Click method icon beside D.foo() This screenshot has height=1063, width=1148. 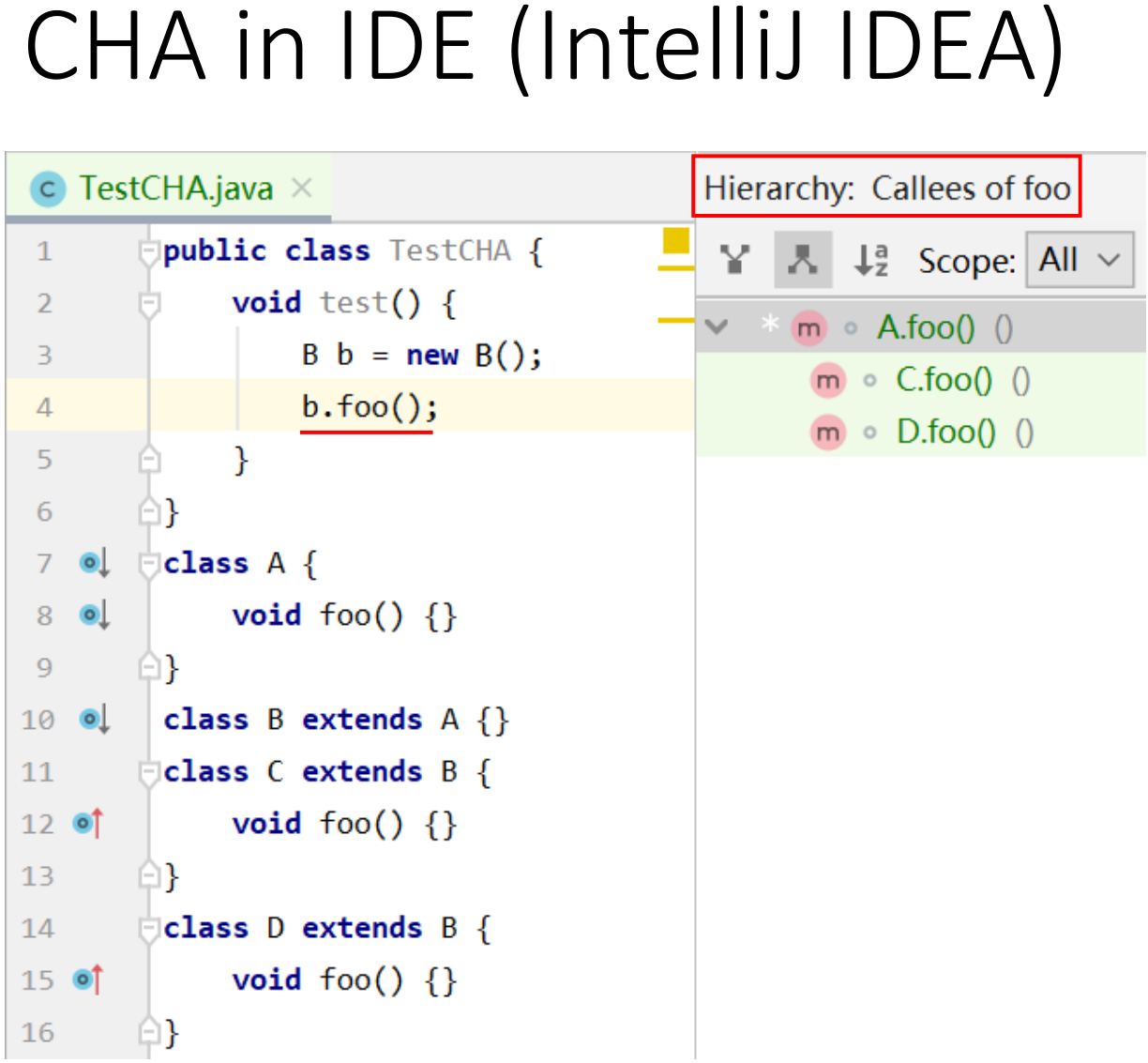(827, 433)
